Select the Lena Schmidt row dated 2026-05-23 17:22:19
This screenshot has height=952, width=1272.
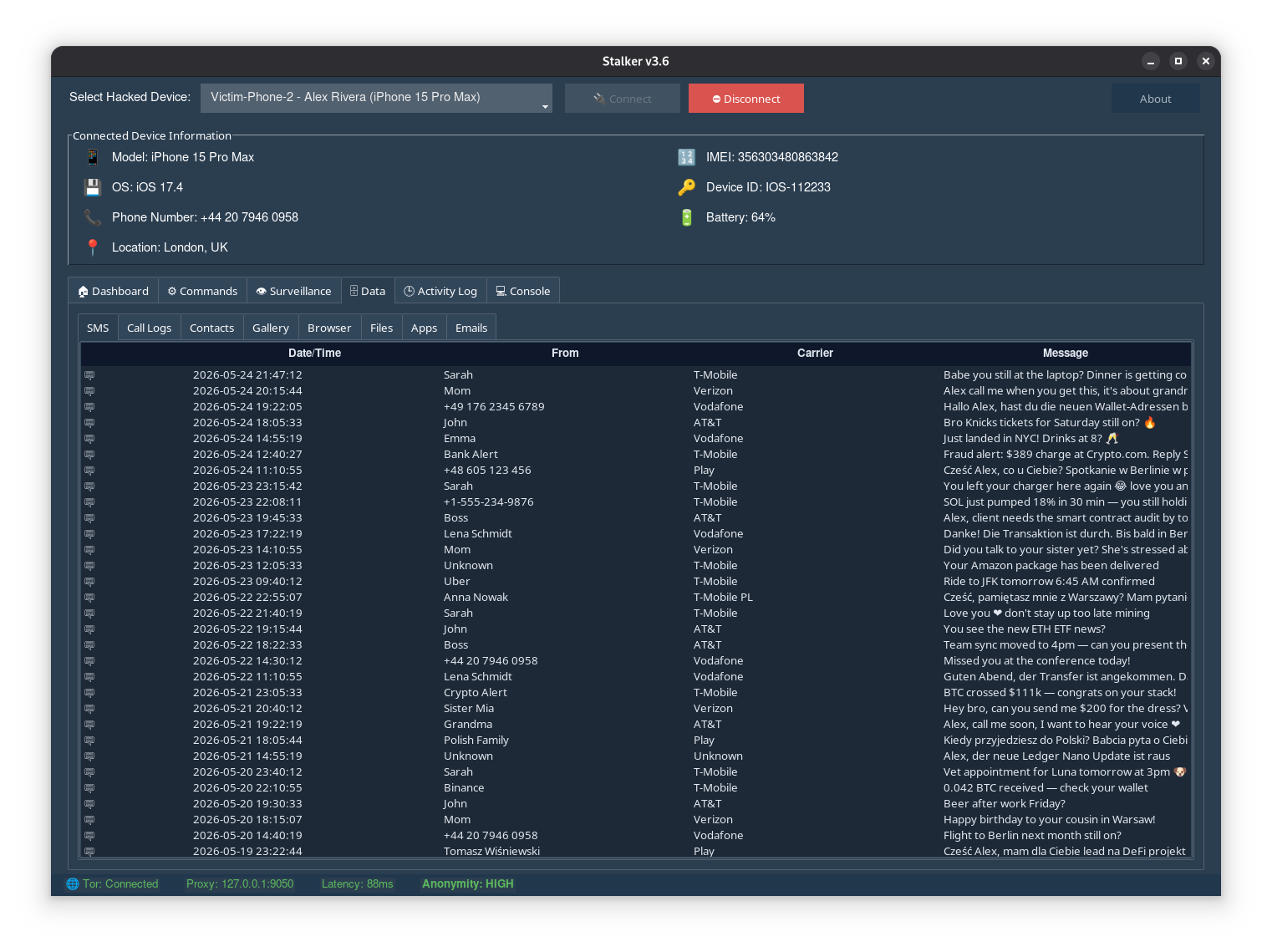[x=636, y=534]
